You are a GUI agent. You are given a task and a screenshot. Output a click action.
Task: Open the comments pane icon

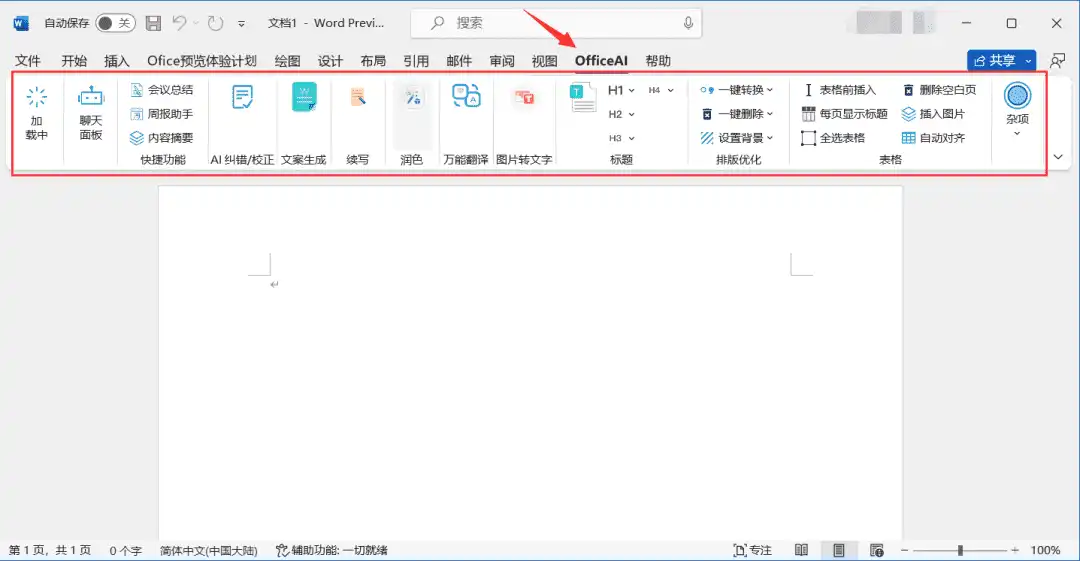[x=1057, y=61]
